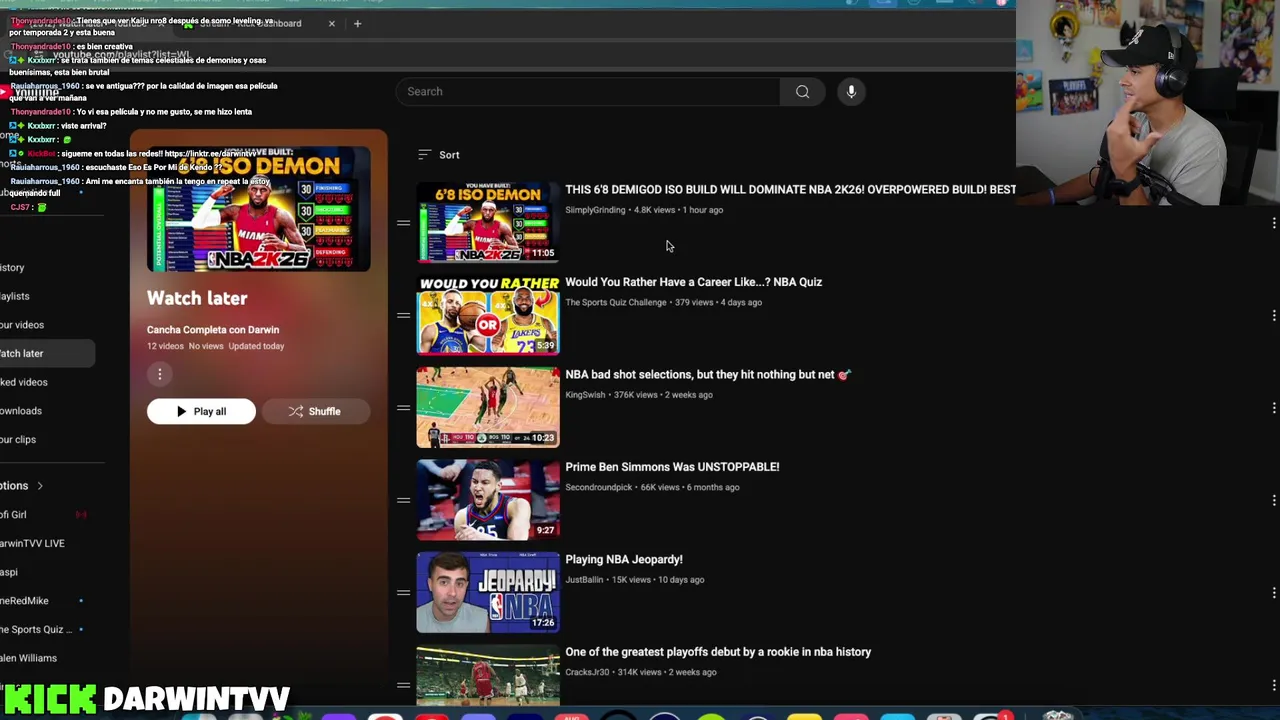Open Jalen Williams subscription channel
Screen dimensions: 1280x720
[x=28, y=658]
